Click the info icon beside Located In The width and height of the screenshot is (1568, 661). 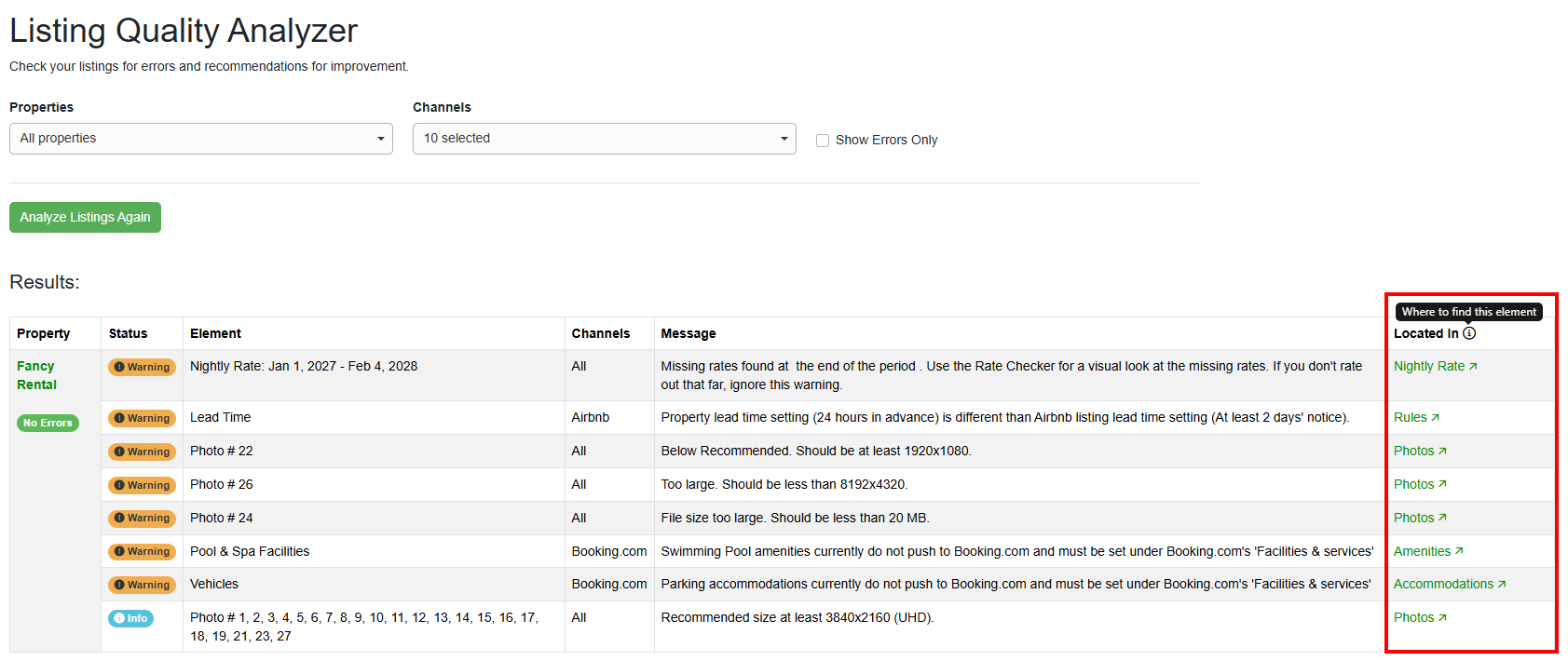1469,333
